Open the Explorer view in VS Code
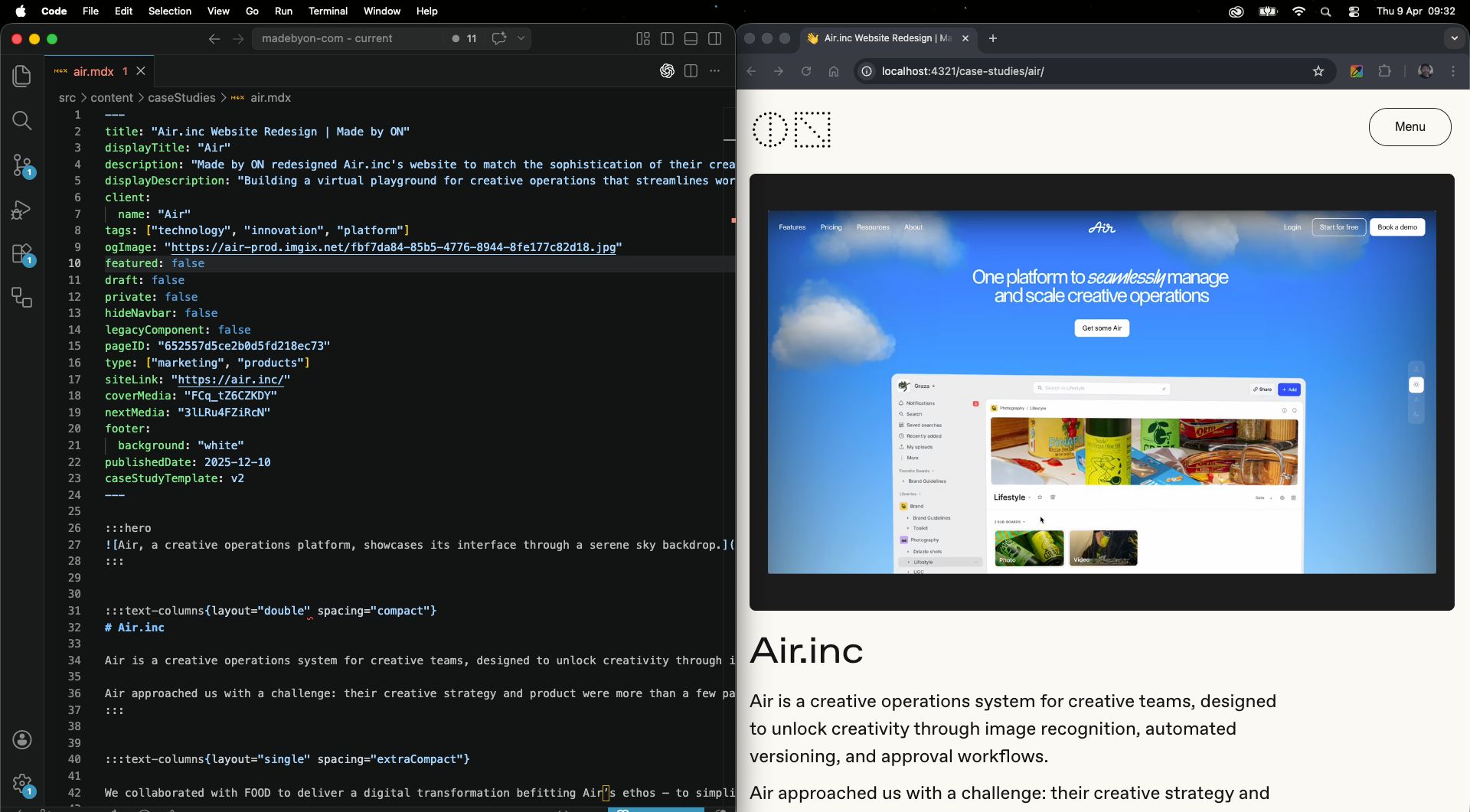Image resolution: width=1470 pixels, height=812 pixels. pyautogui.click(x=21, y=76)
